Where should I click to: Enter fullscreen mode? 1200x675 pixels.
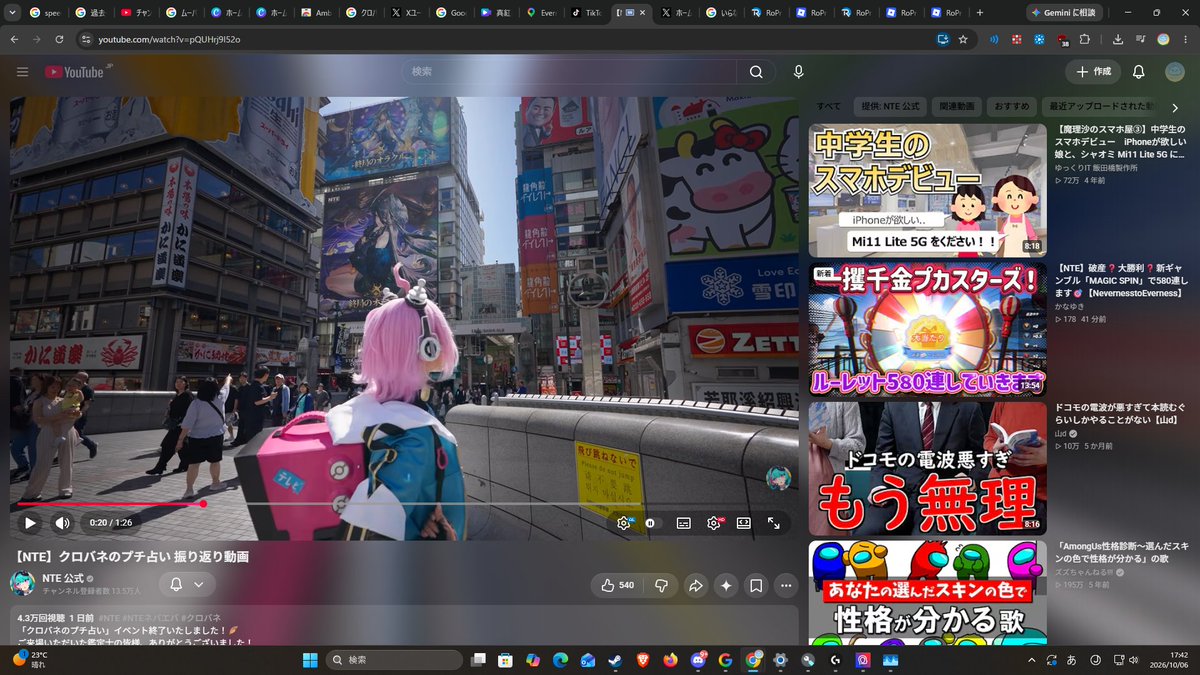pyautogui.click(x=774, y=523)
